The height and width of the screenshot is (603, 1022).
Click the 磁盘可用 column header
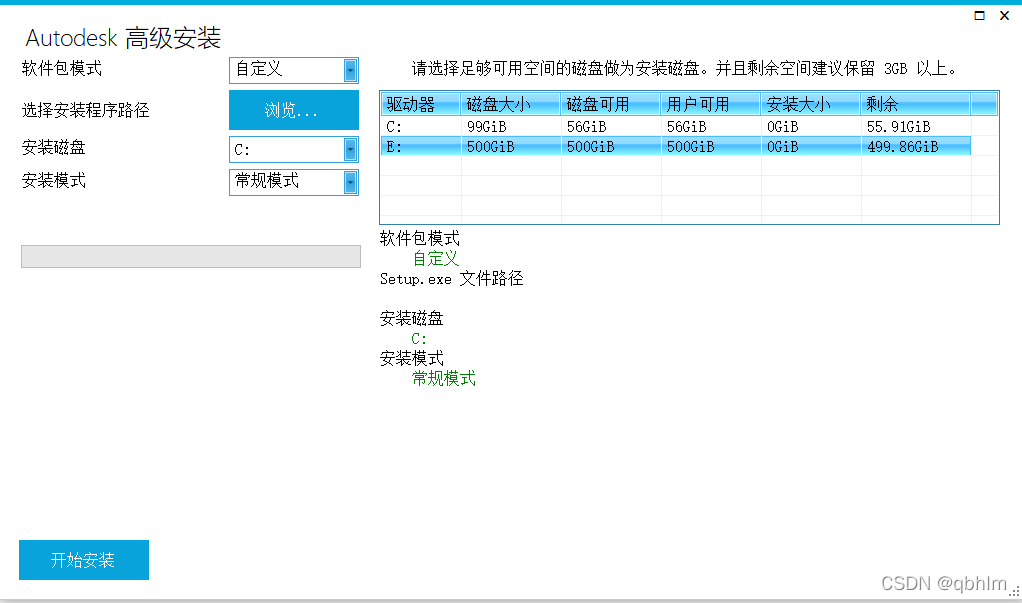[611, 104]
